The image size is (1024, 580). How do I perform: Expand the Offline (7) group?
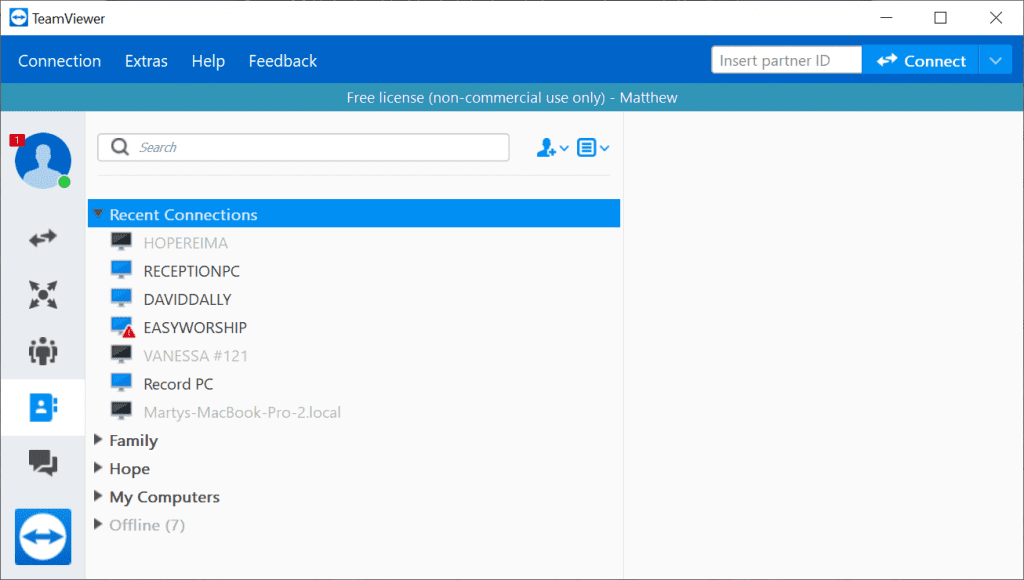pos(98,524)
